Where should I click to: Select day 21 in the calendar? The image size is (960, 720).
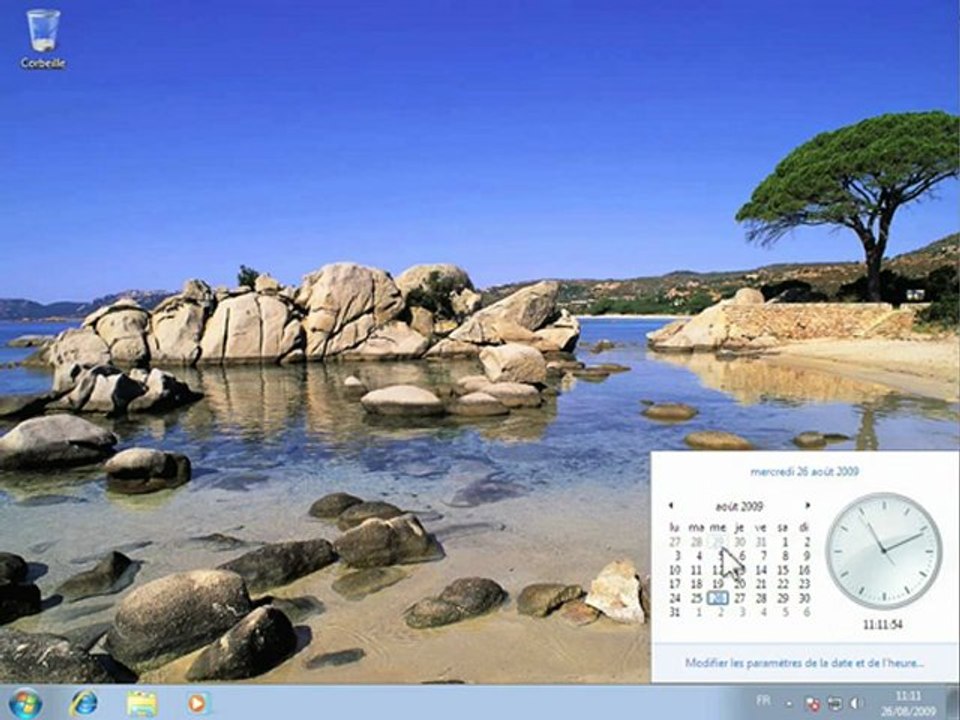[761, 584]
